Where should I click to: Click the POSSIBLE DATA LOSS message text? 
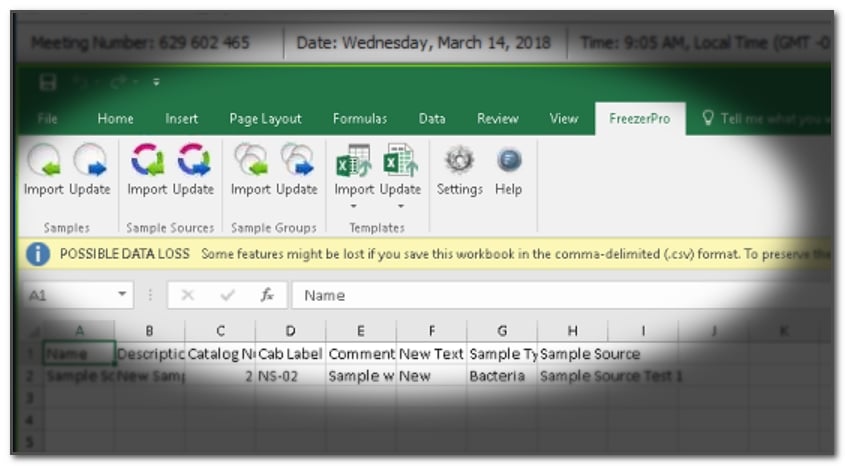point(124,254)
